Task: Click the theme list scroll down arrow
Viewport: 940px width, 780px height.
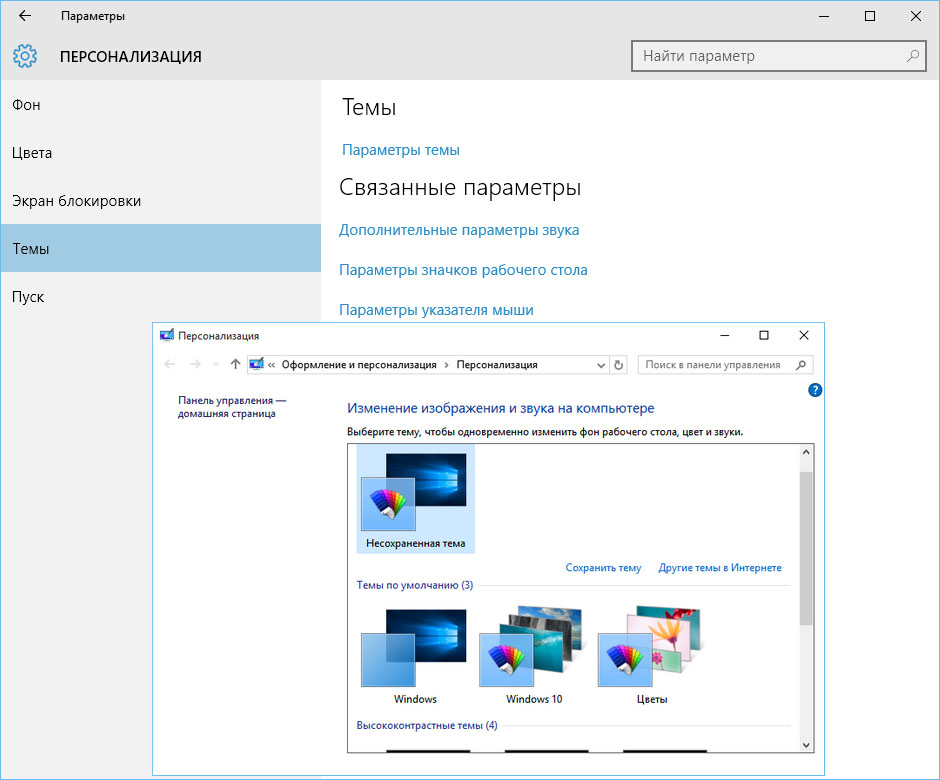Action: tap(806, 745)
